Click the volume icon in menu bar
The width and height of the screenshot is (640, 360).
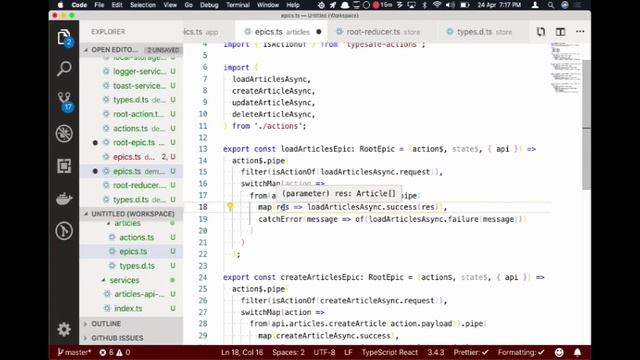(450, 5)
